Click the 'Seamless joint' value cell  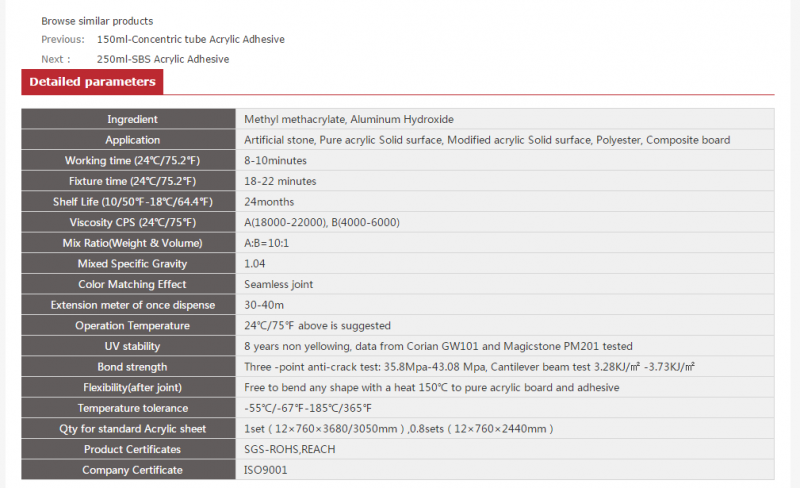tap(505, 284)
